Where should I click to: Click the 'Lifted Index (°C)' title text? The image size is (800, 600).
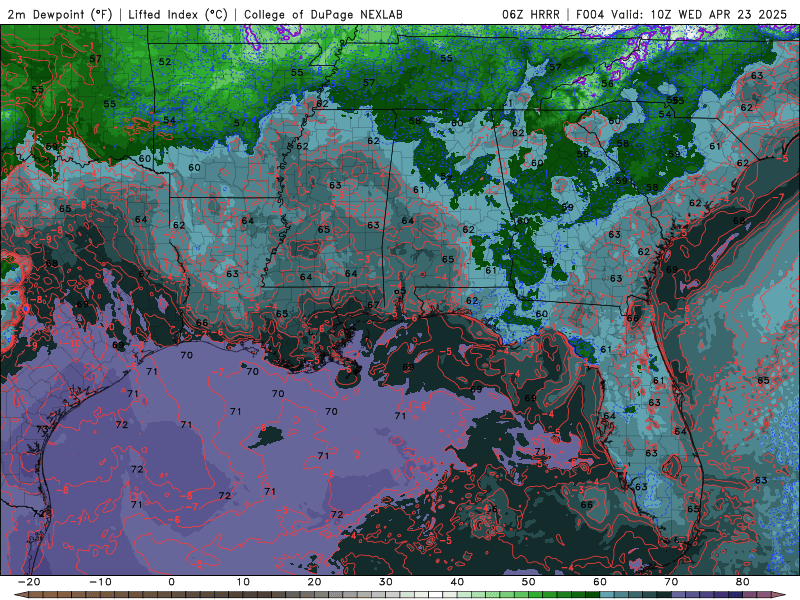tap(178, 14)
